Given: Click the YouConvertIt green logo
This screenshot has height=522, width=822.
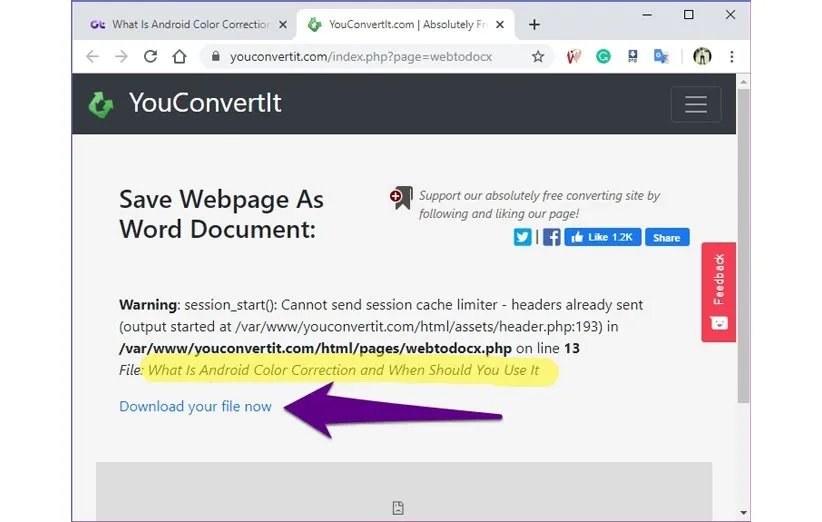Looking at the screenshot, I should tap(101, 104).
